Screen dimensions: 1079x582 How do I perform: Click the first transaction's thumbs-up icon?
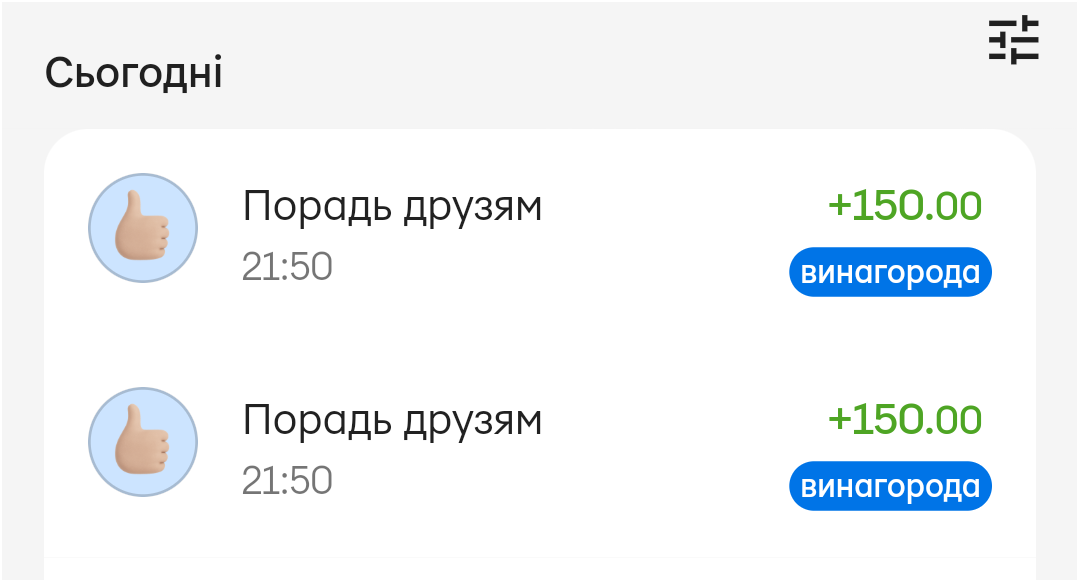tap(143, 228)
